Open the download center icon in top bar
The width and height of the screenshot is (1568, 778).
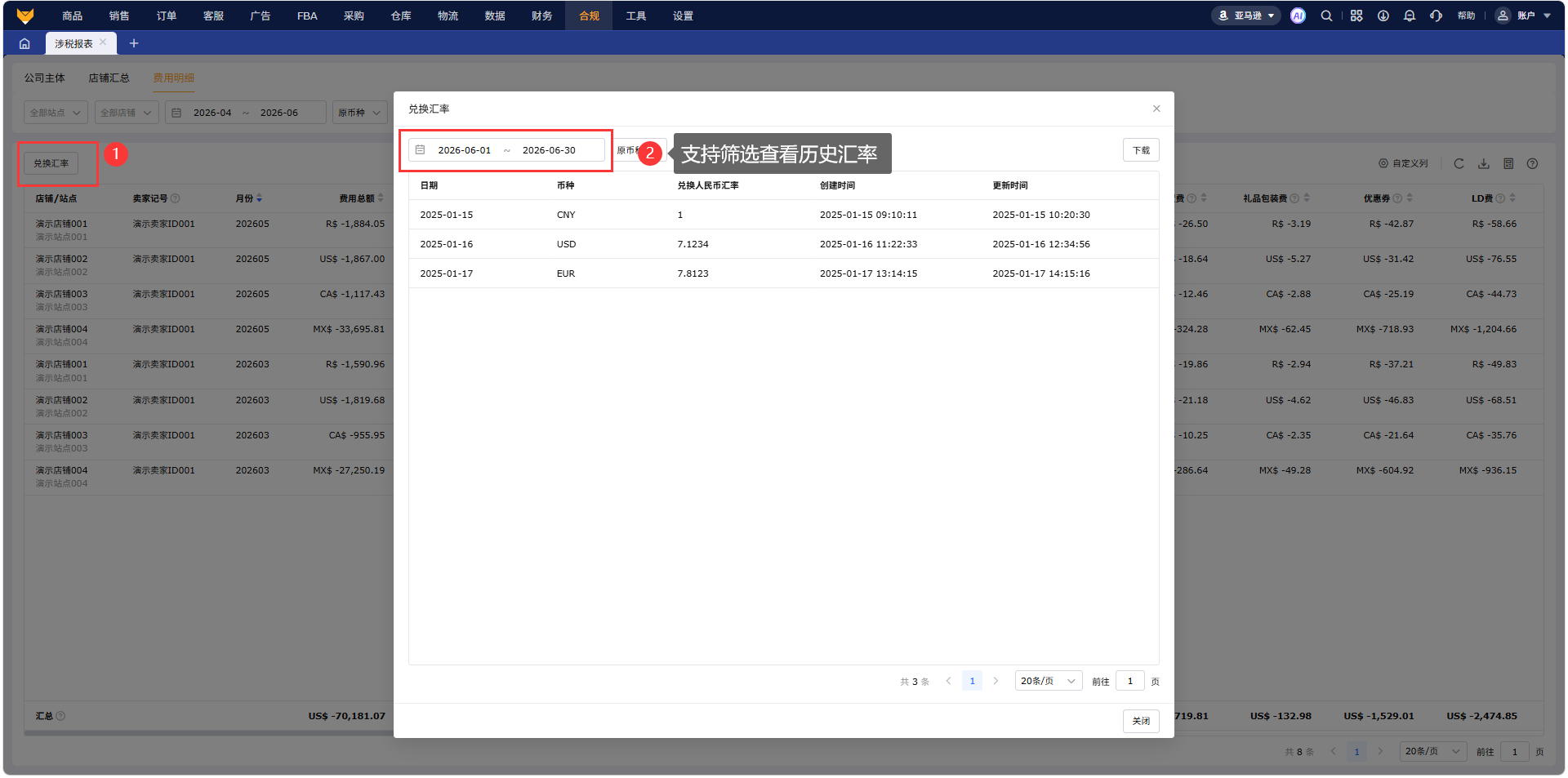click(1383, 16)
